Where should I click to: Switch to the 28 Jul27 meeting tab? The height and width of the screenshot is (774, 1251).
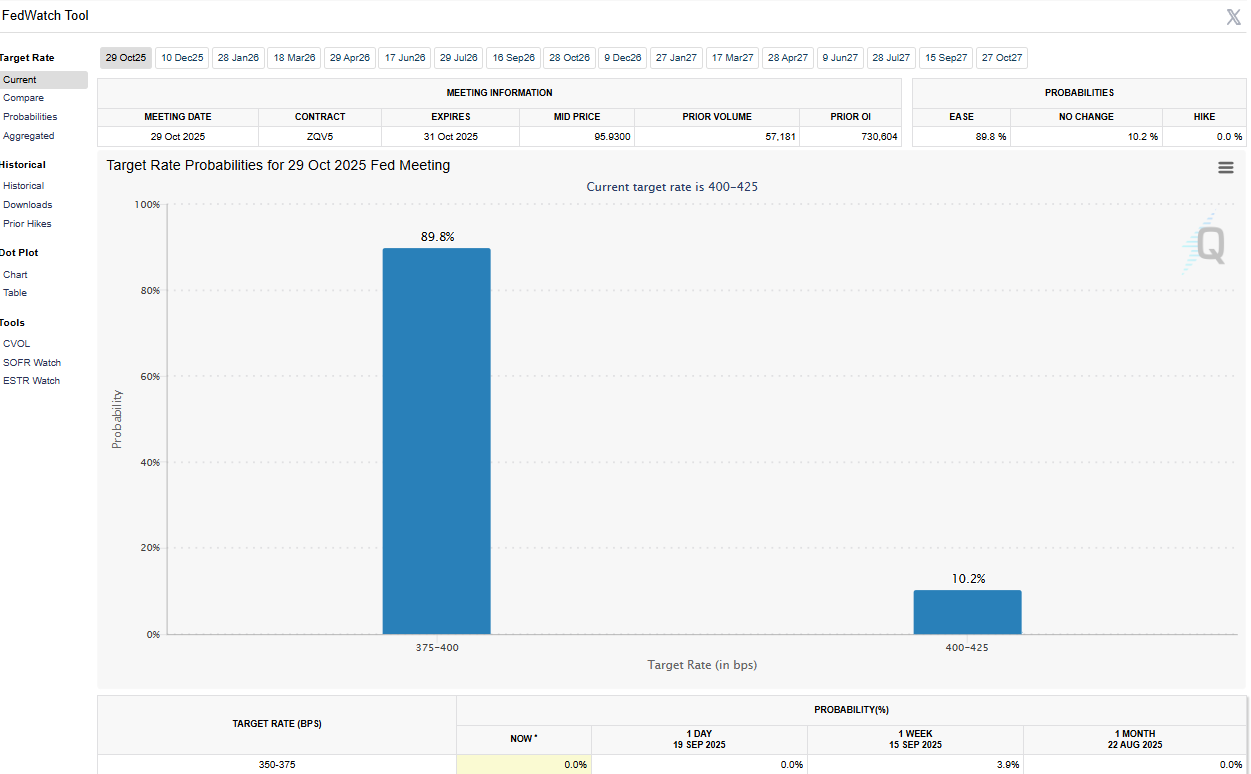[x=892, y=58]
